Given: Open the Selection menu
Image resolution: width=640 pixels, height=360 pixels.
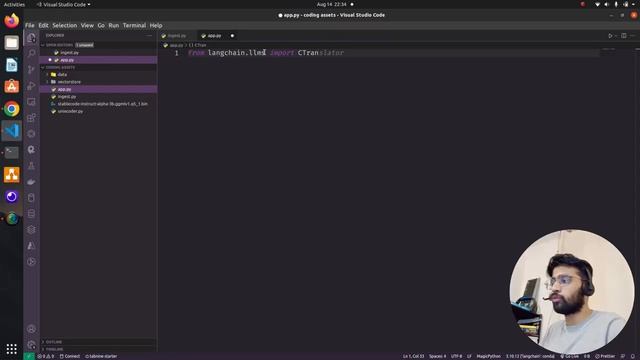Looking at the screenshot, I should click(64, 25).
